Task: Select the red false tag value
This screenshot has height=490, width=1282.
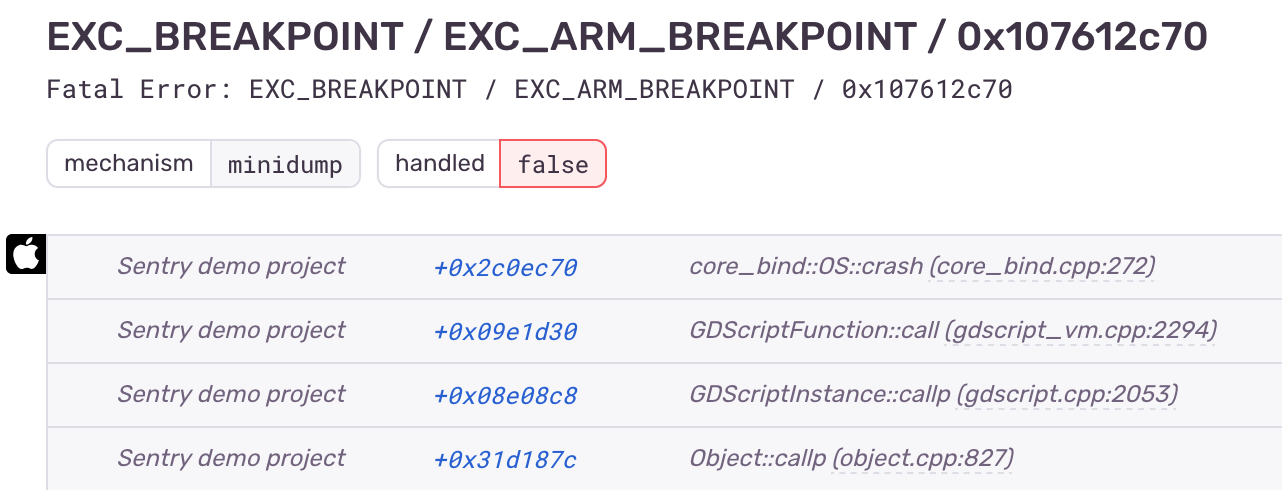Action: [553, 164]
